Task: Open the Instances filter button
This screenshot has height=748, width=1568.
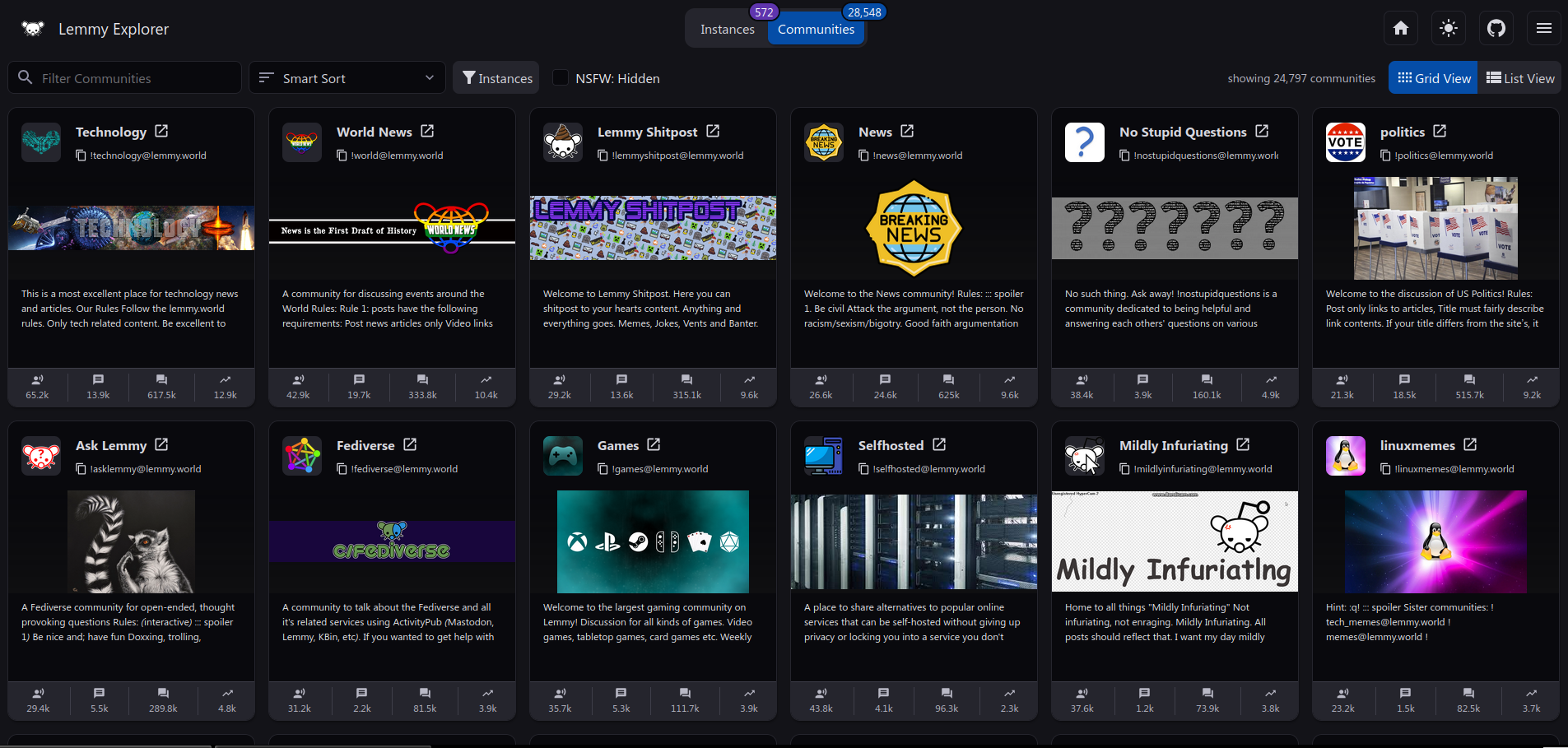Action: 496,78
